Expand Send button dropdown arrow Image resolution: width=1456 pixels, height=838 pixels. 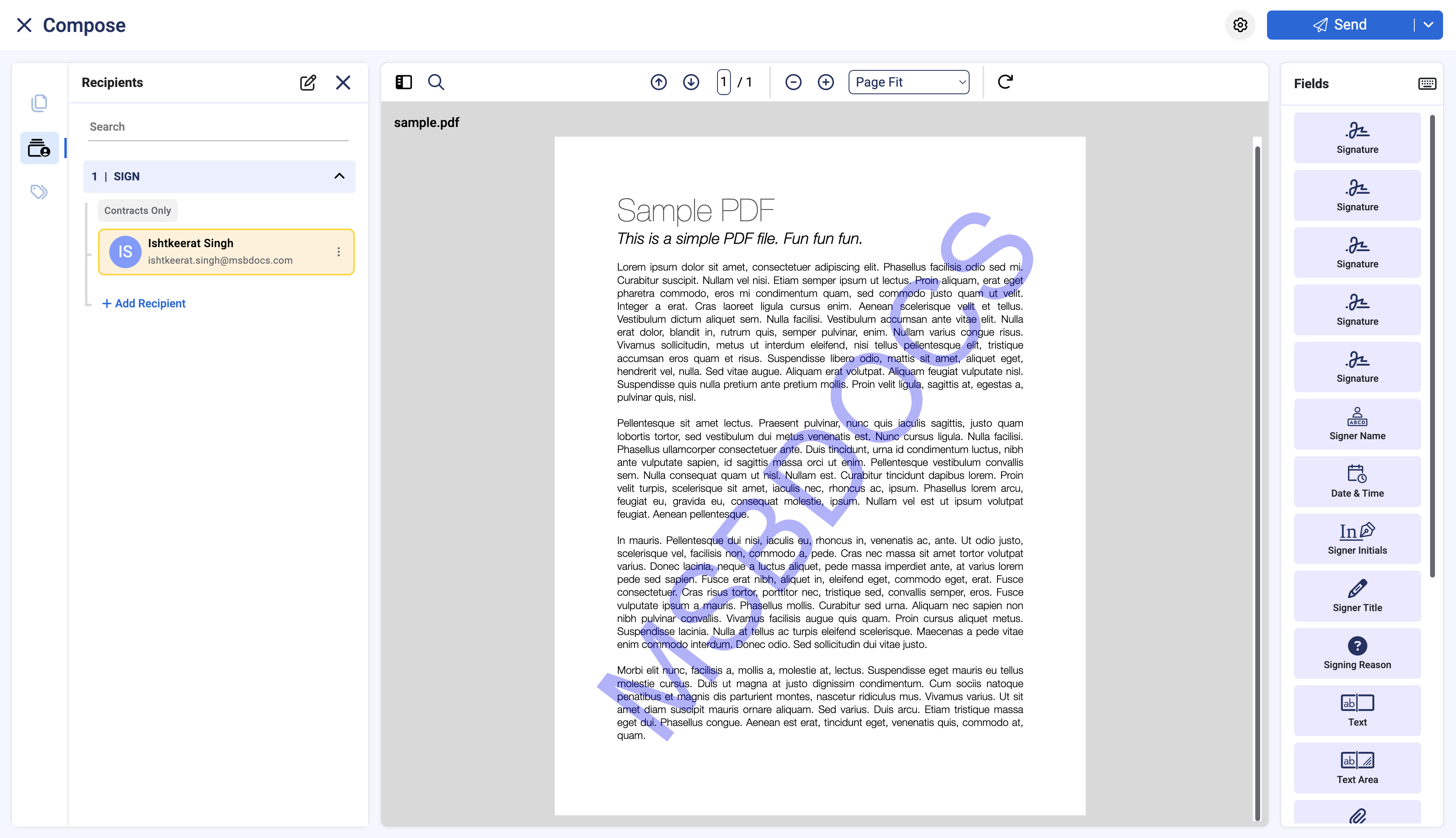1428,25
